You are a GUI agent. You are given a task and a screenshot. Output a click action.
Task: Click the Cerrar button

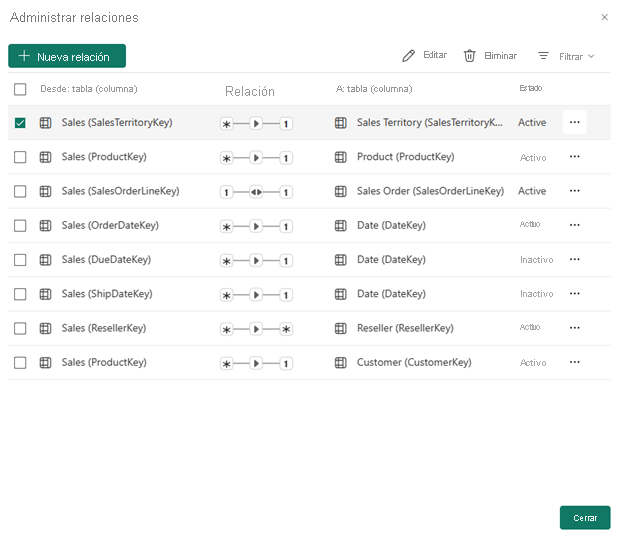pos(585,518)
